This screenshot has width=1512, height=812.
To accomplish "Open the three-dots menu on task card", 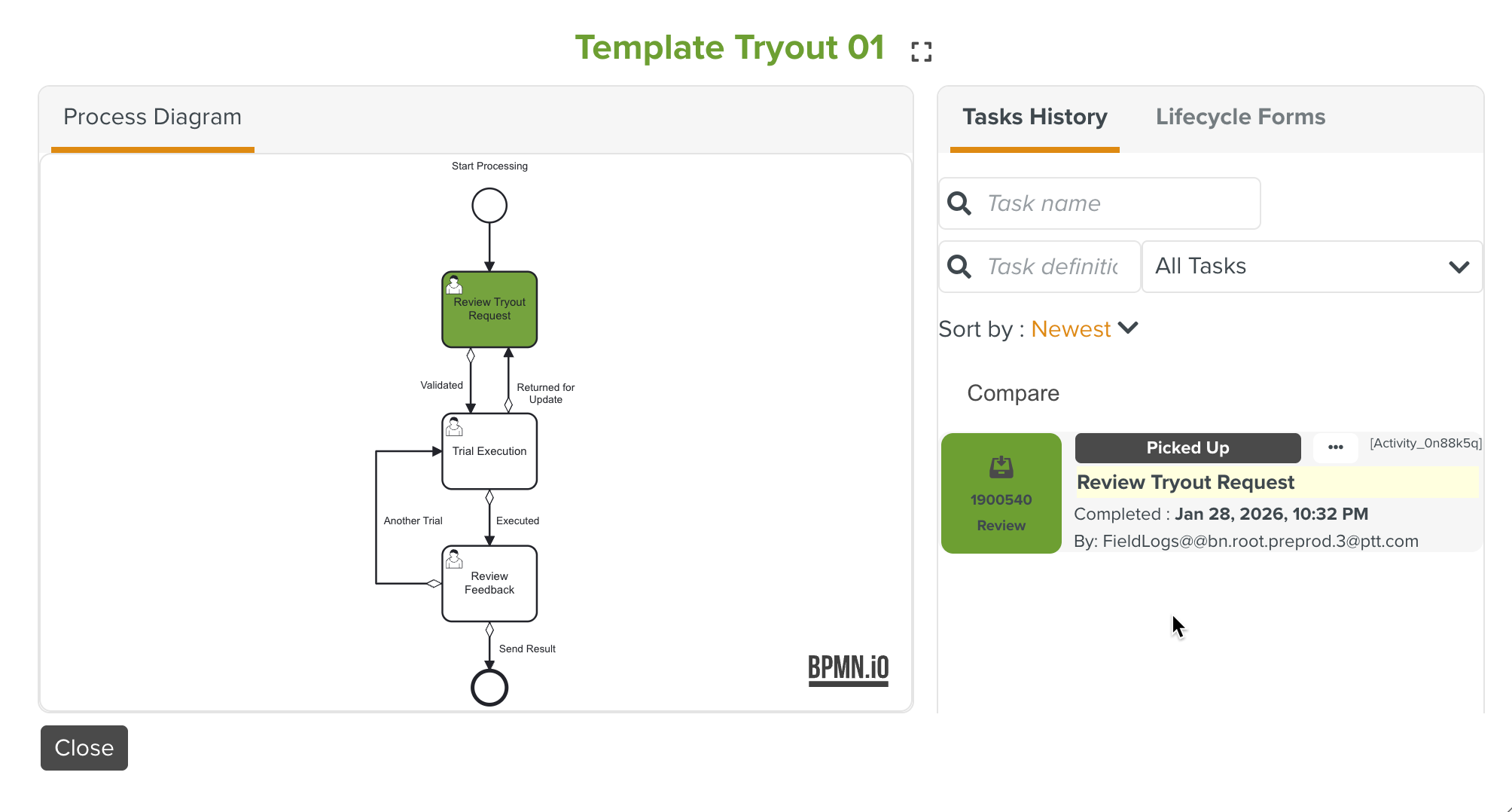I will (x=1335, y=447).
